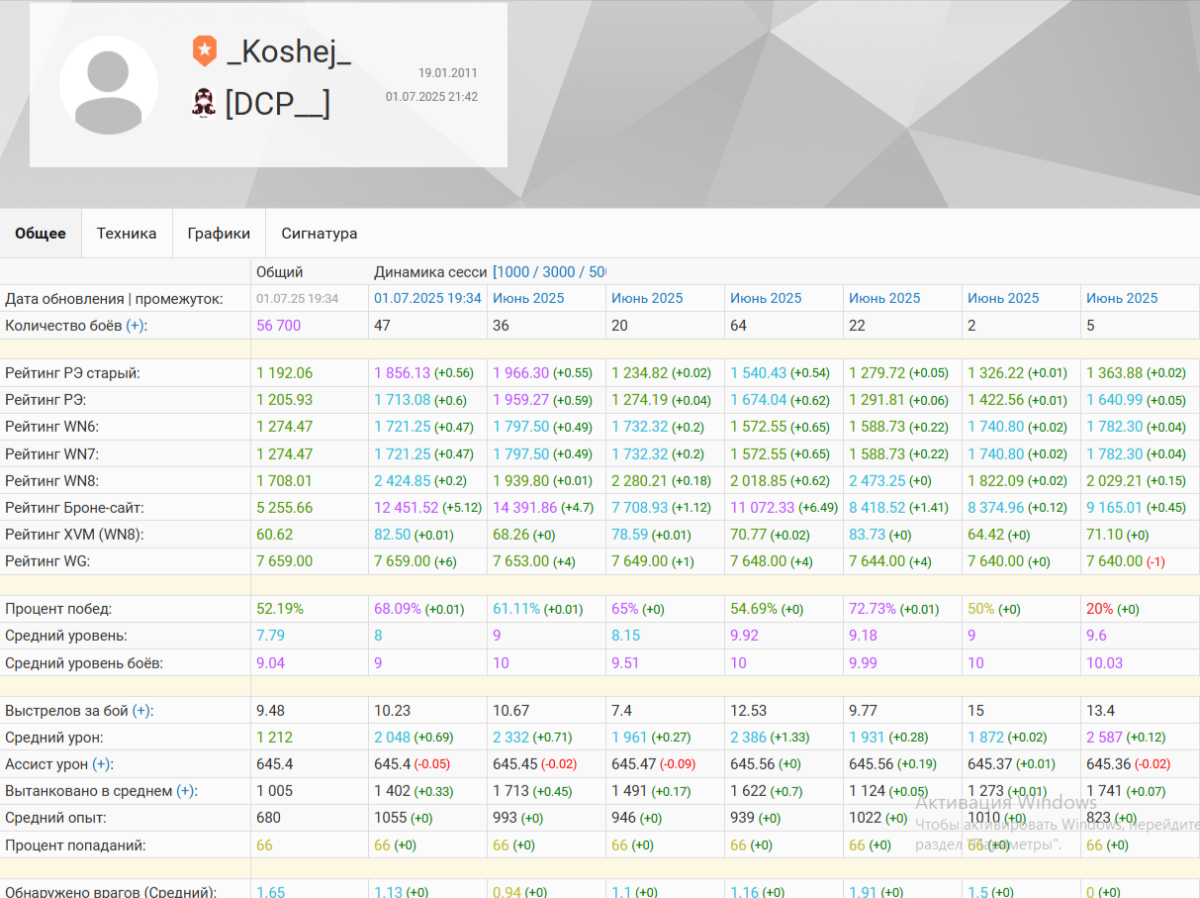Click the DCP__ clan emblem icon

pyautogui.click(x=204, y=102)
